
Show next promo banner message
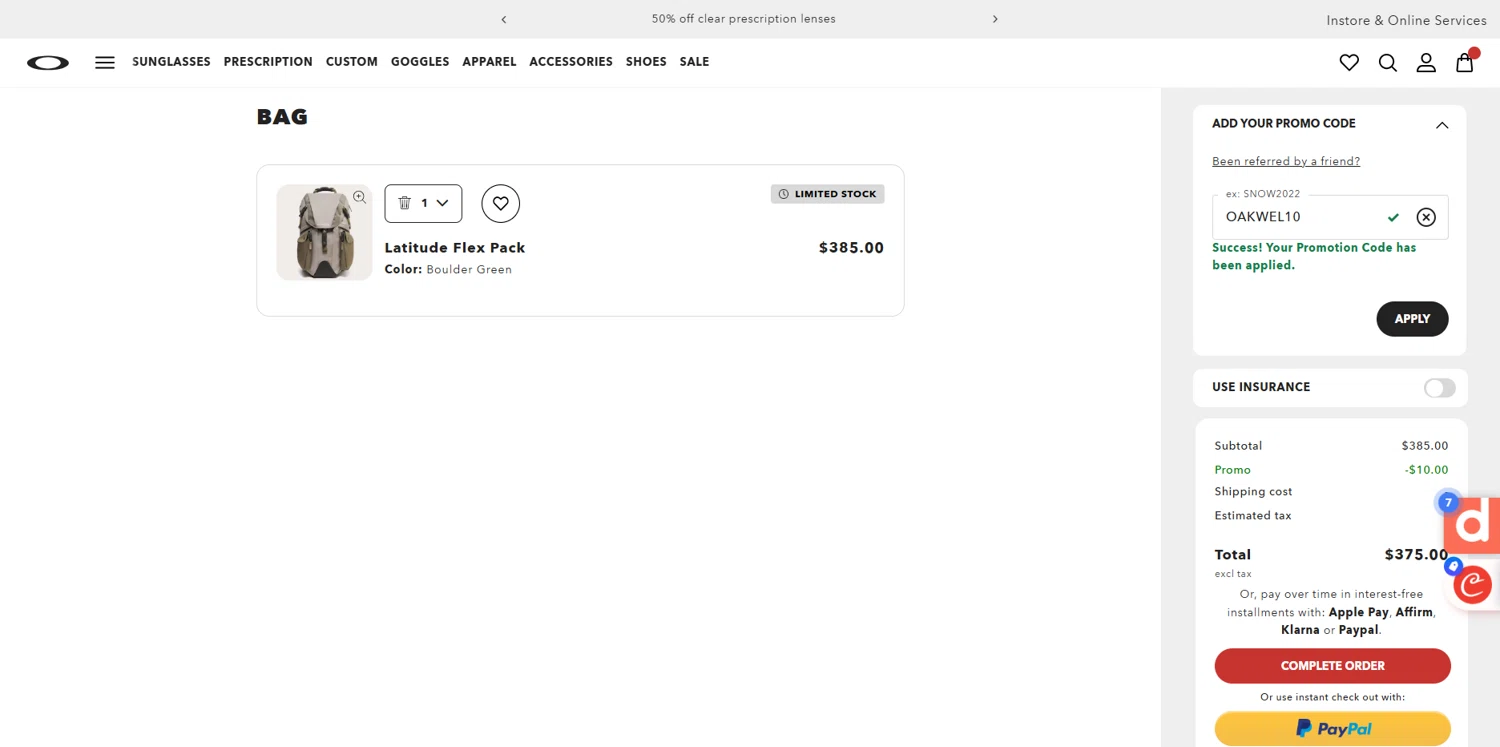click(995, 19)
